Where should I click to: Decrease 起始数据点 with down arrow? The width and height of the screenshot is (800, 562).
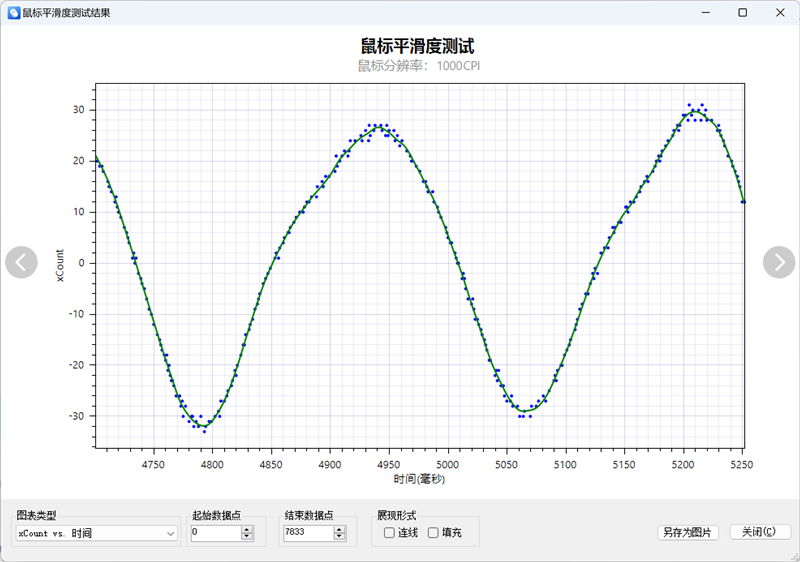247,538
